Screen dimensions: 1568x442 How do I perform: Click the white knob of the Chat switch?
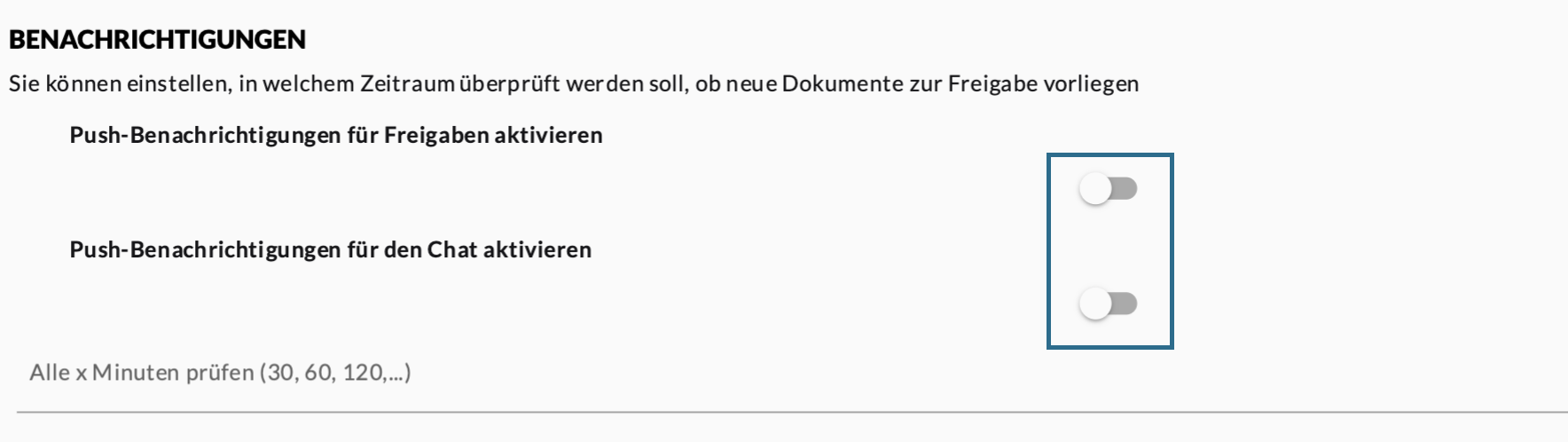coord(1095,304)
